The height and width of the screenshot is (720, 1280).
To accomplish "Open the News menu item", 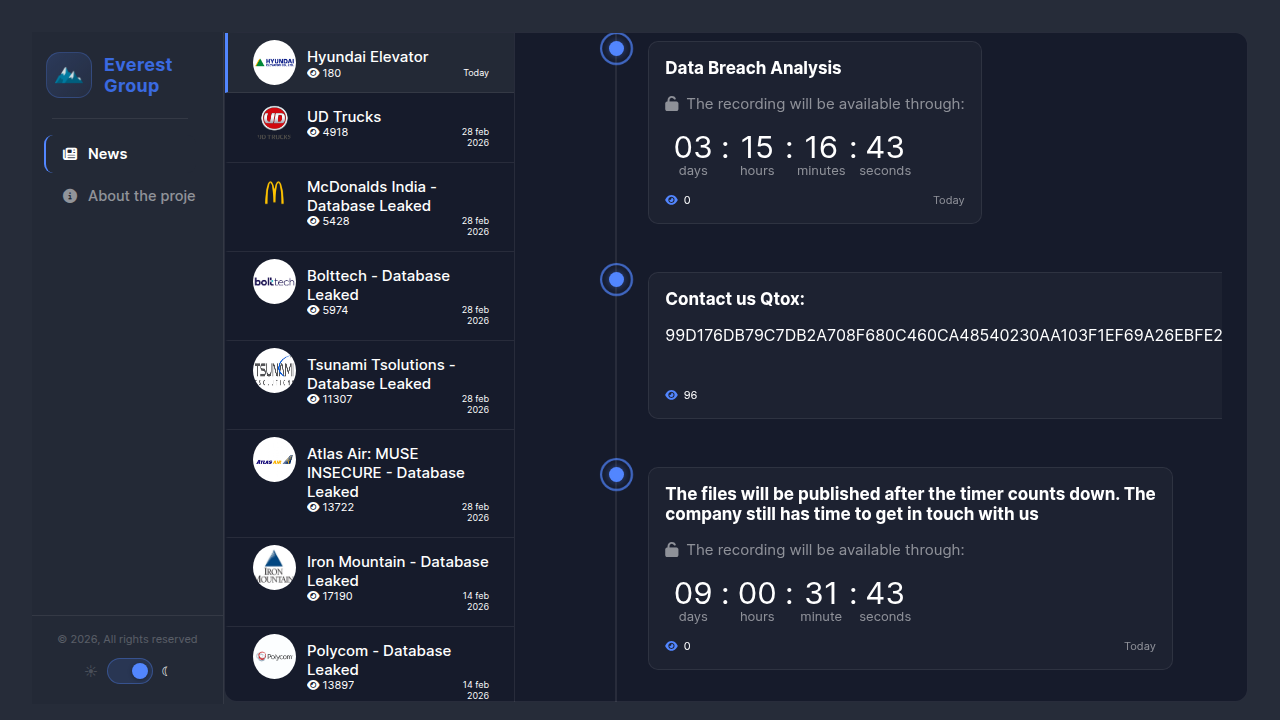I will click(x=107, y=154).
